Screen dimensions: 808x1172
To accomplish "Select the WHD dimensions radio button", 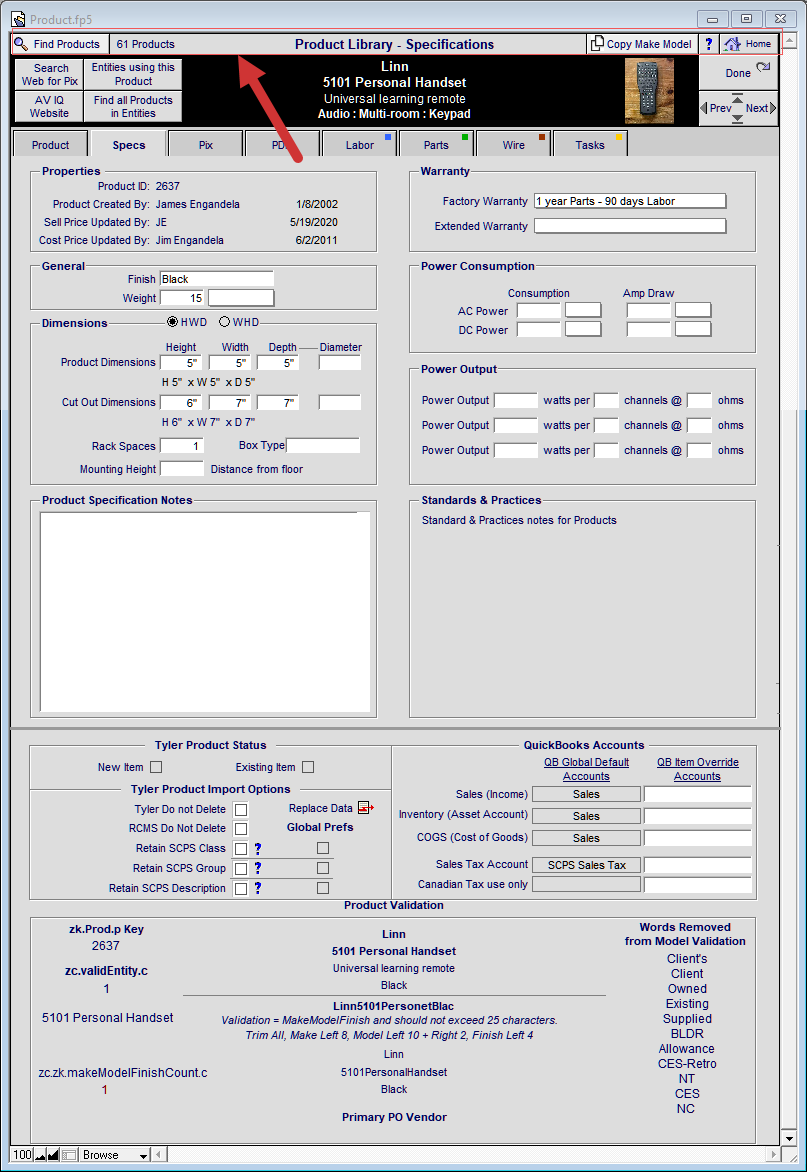I will (224, 322).
